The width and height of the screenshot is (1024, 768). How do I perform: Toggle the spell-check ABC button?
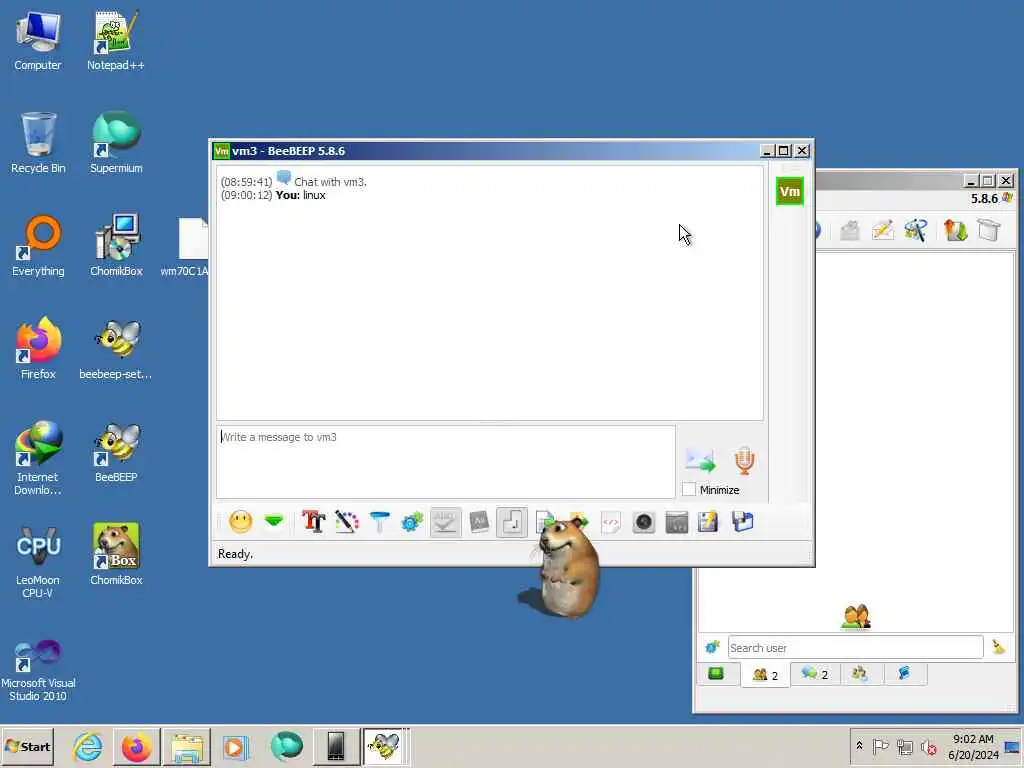(445, 522)
